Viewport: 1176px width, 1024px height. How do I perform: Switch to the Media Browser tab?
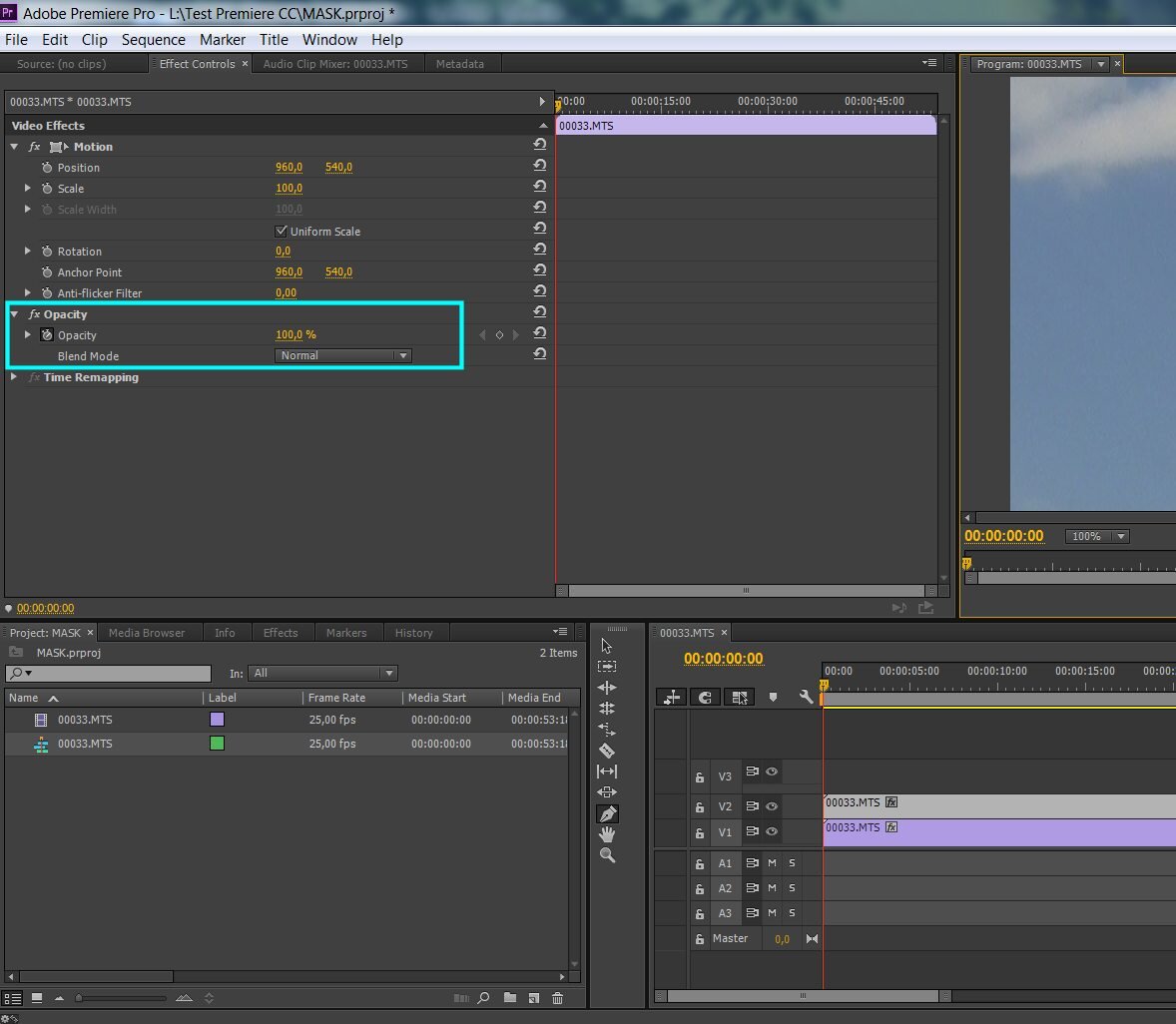(146, 633)
